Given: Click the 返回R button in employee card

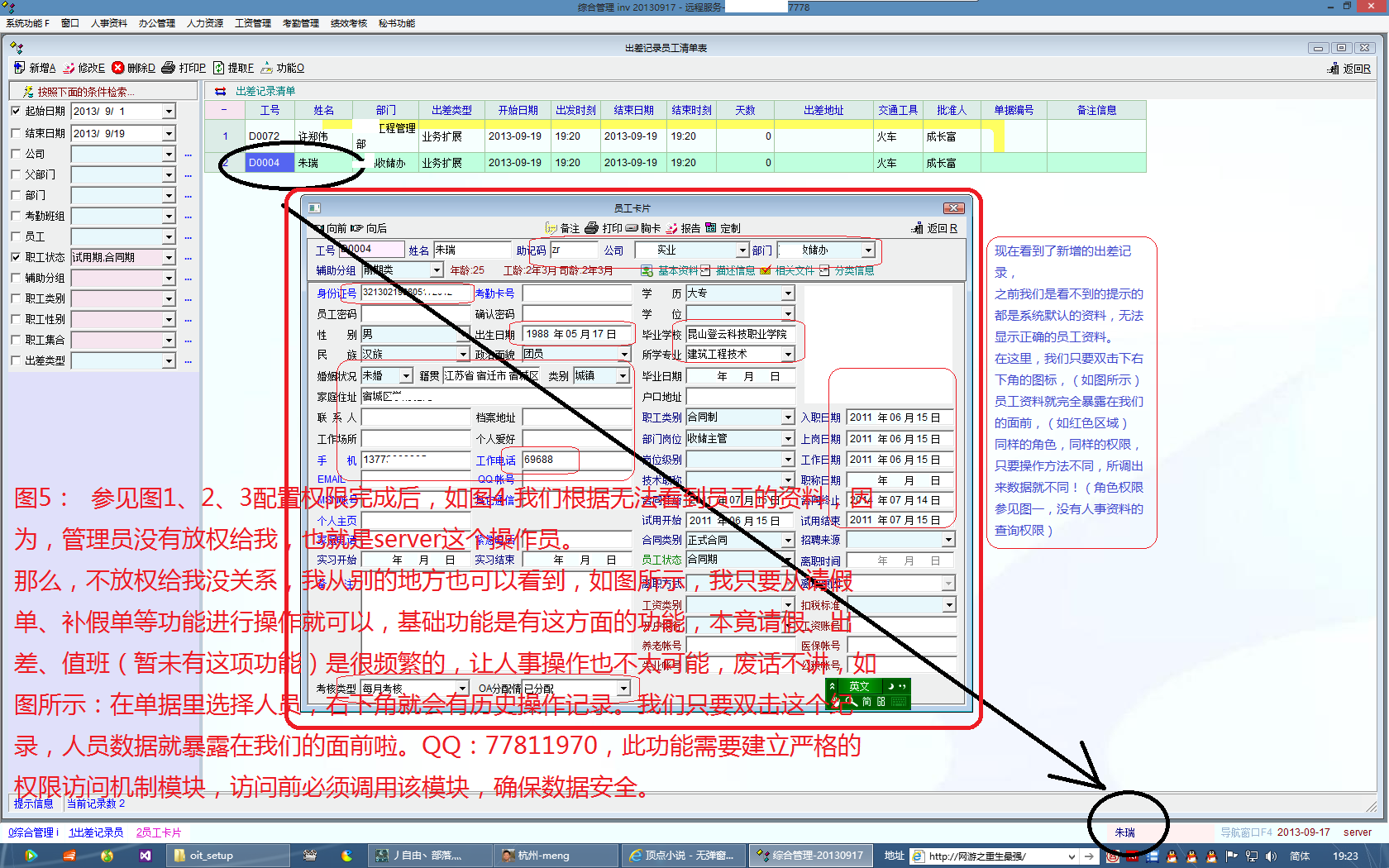Looking at the screenshot, I should pyautogui.click(x=935, y=228).
